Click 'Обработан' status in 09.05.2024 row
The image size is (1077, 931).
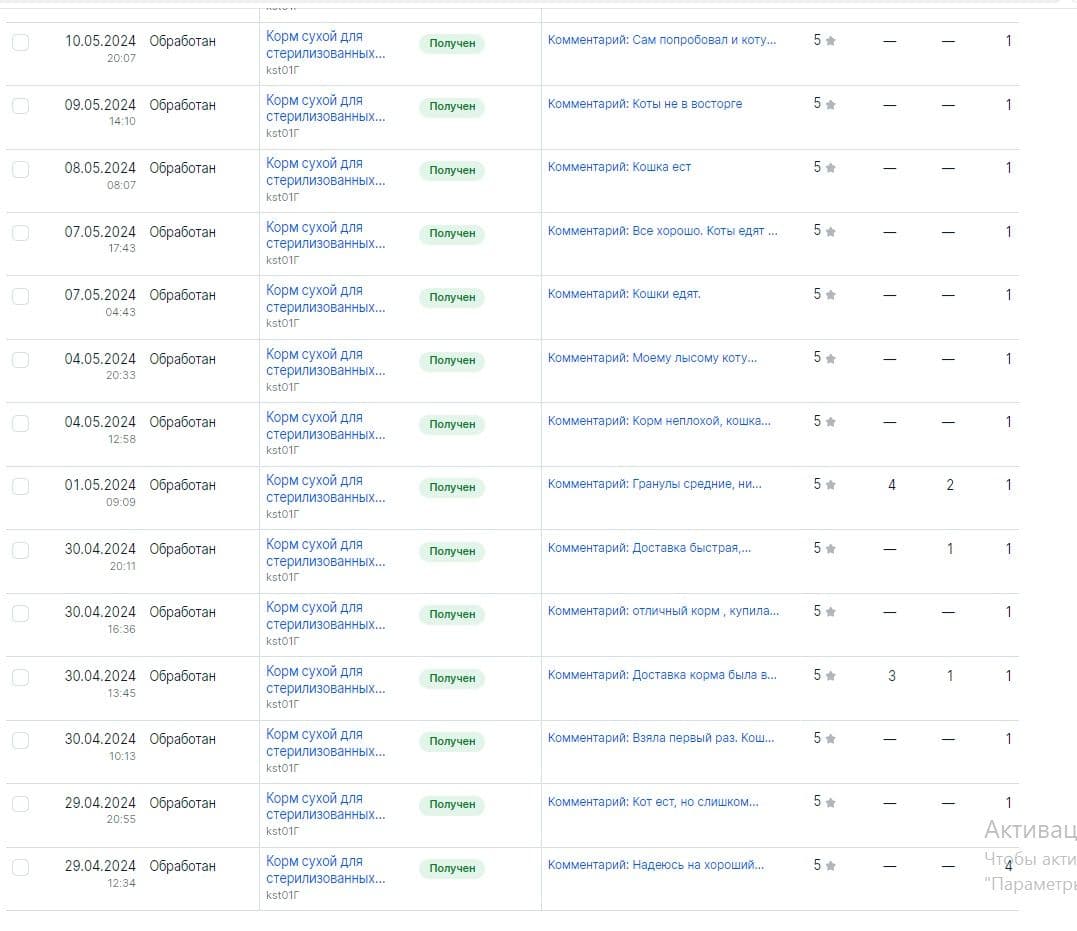coord(182,105)
